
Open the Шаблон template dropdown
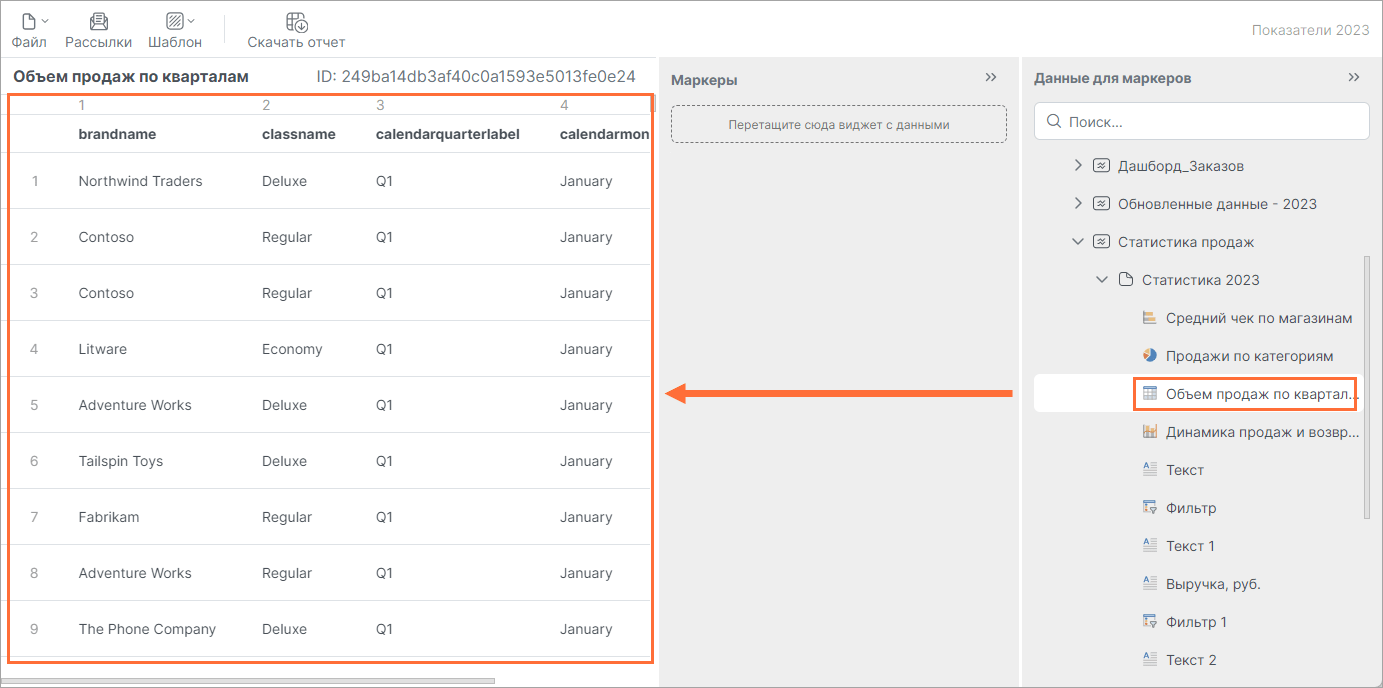pyautogui.click(x=175, y=21)
